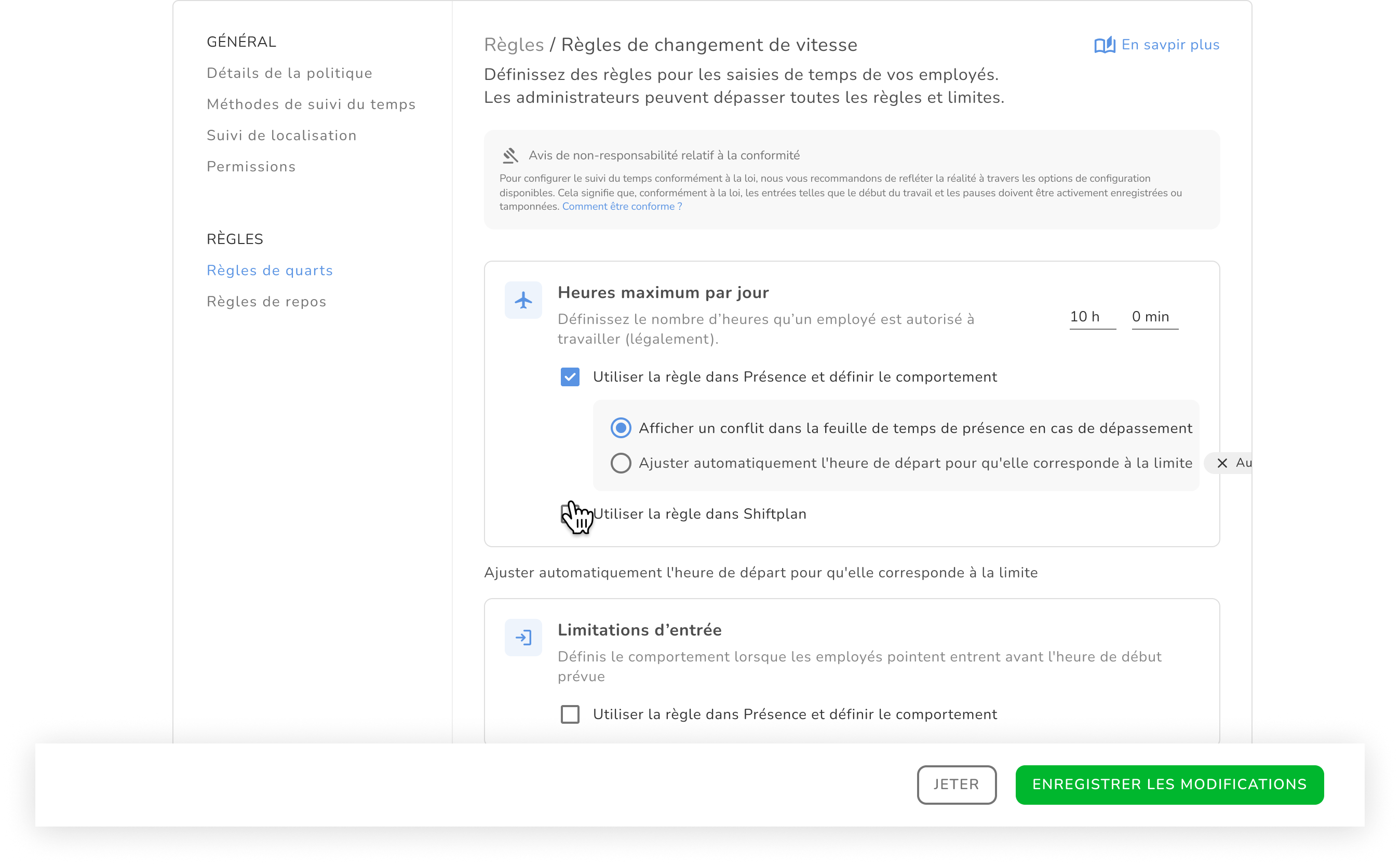This screenshot has width=1400, height=866.
Task: Open Comment être conforme link
Action: (622, 207)
